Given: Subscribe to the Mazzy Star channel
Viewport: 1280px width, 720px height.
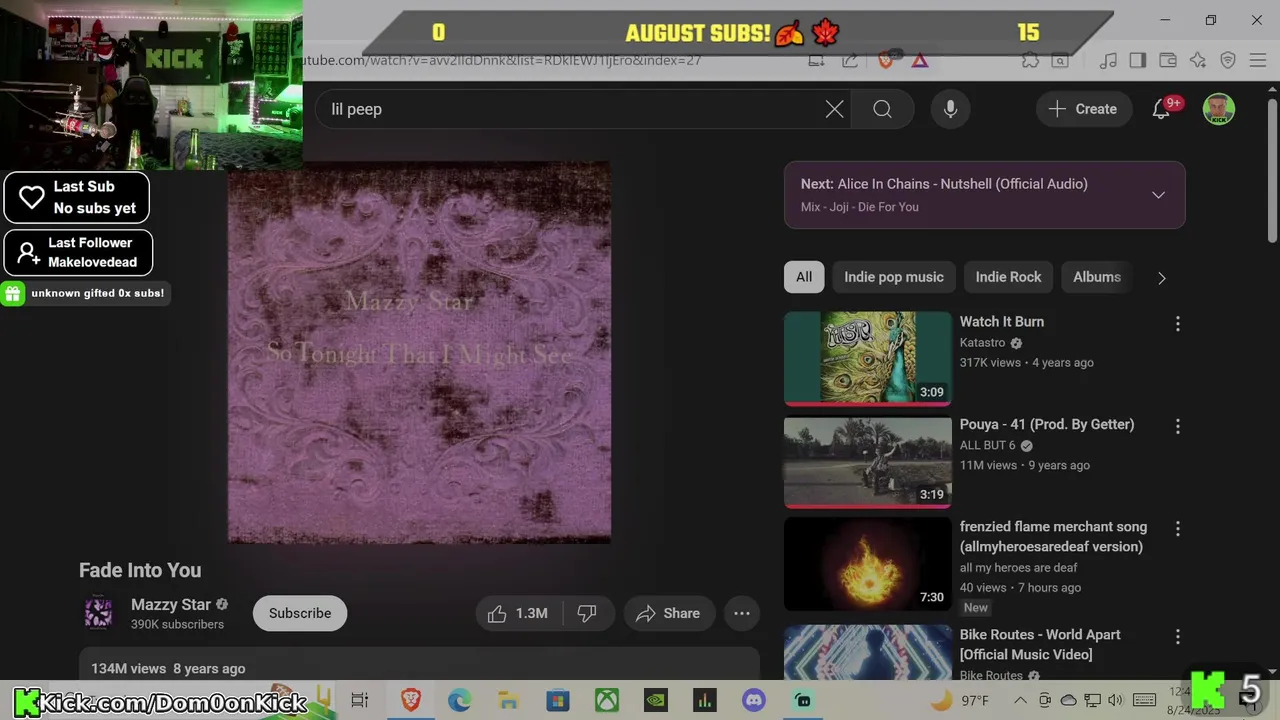Looking at the screenshot, I should coord(300,613).
